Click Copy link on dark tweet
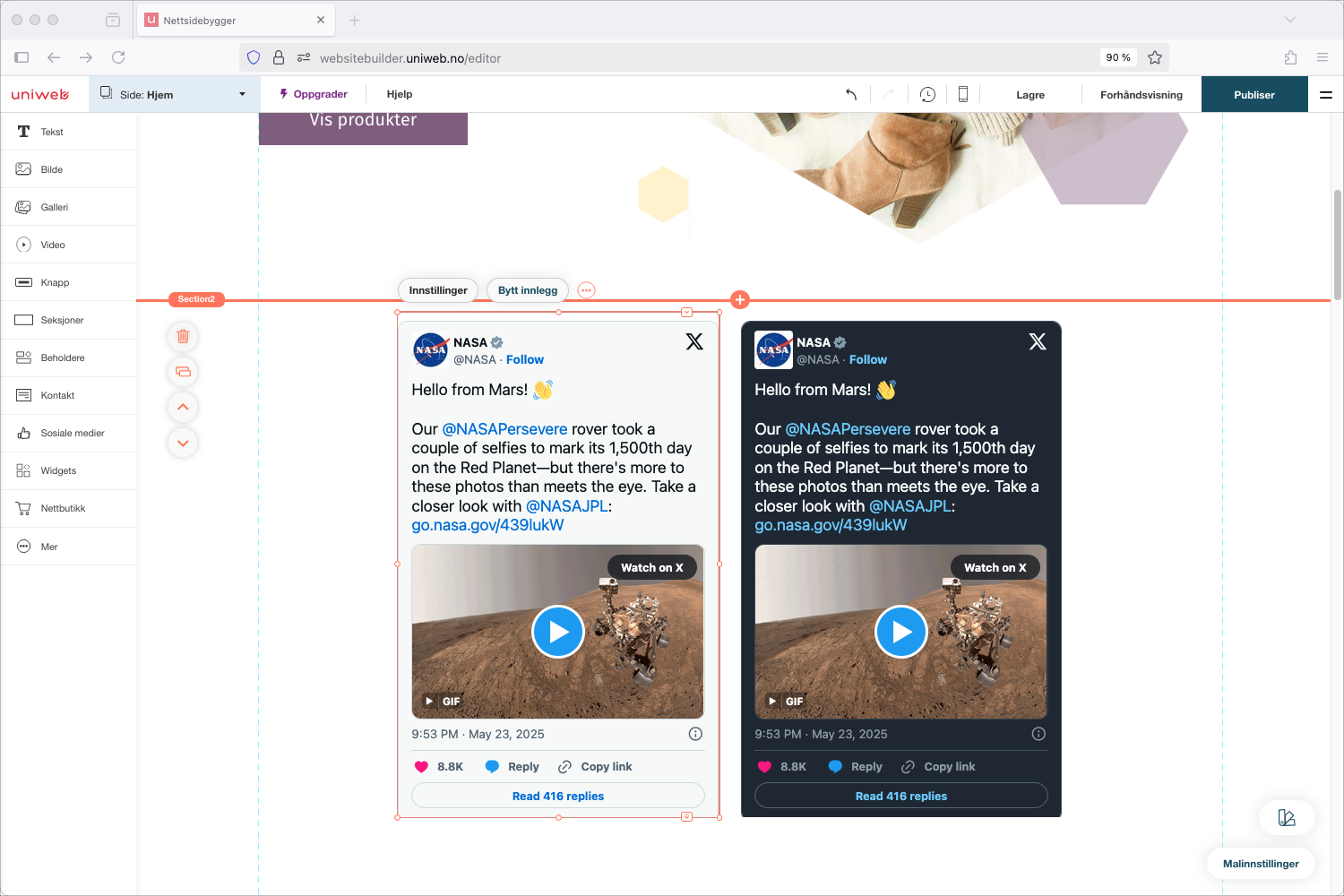Screen dimensions: 1344x896 click(x=938, y=767)
